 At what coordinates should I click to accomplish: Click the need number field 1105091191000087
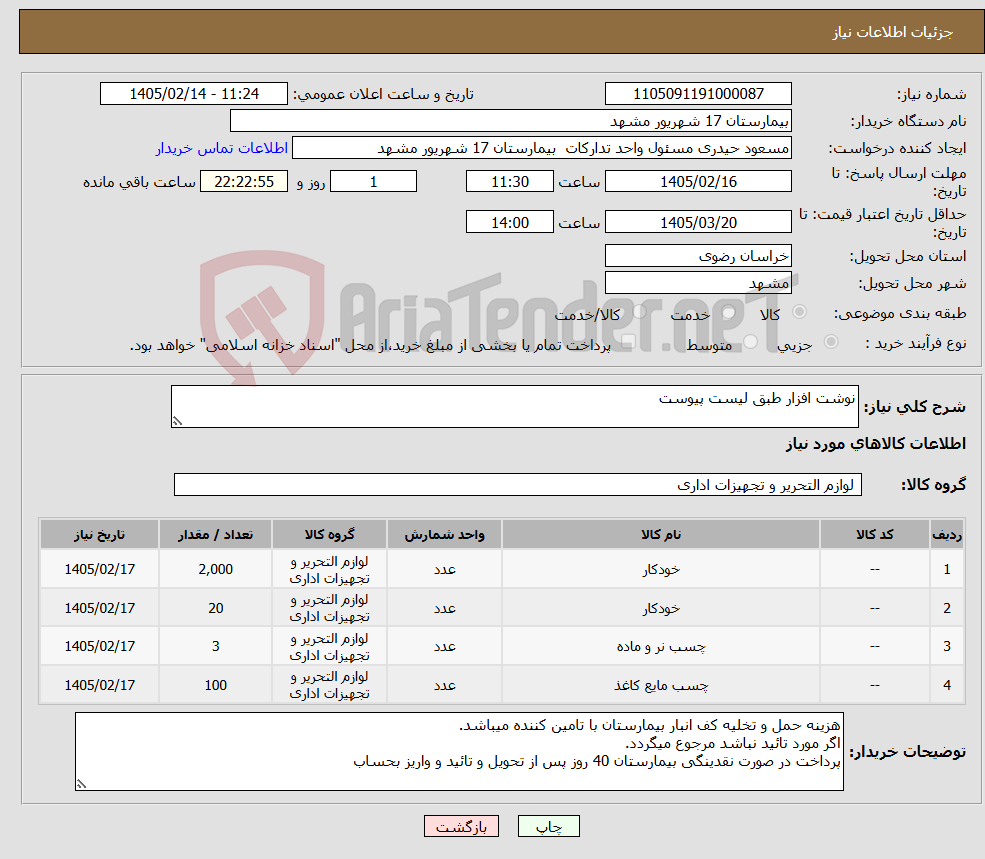[x=698, y=94]
